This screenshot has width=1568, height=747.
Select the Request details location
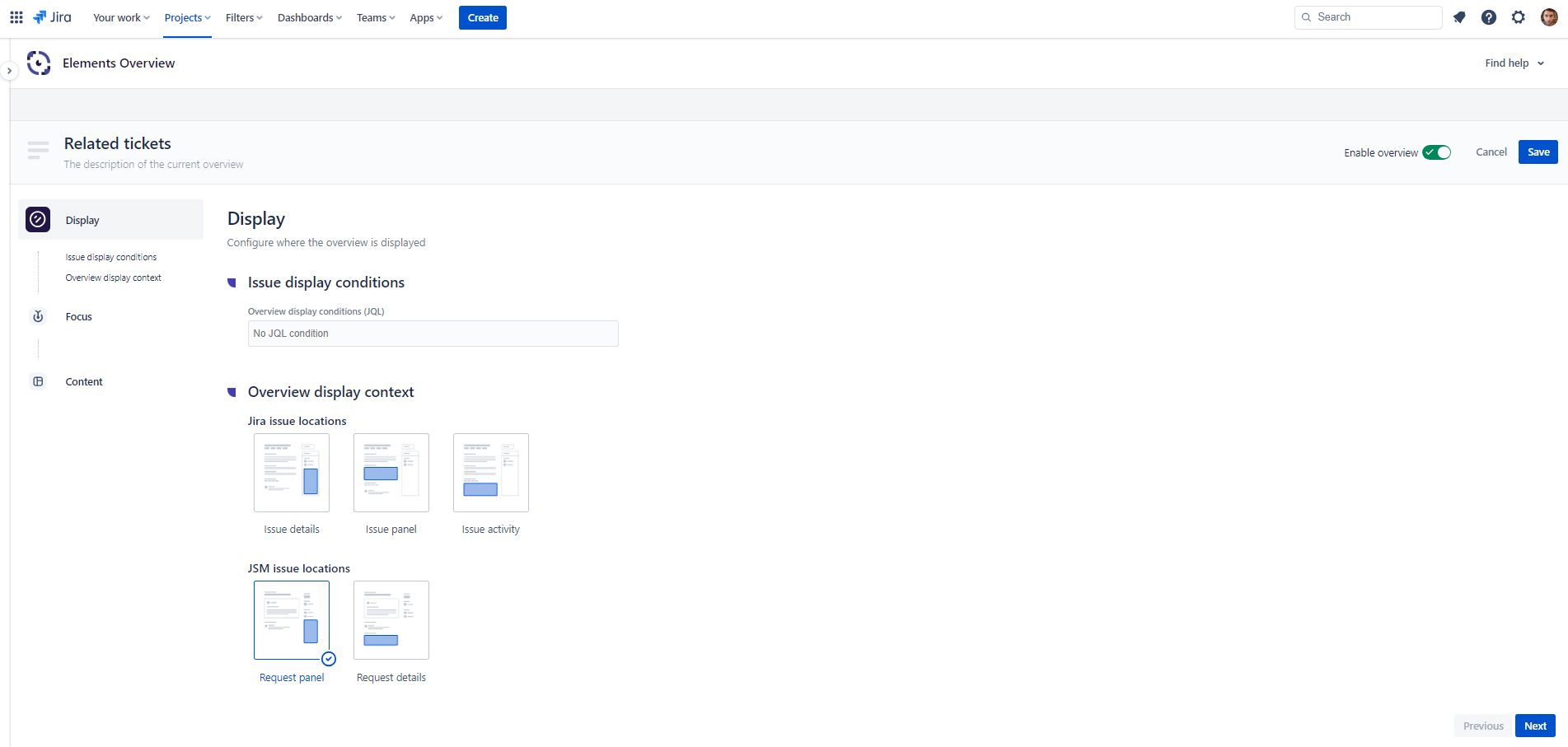pos(391,620)
